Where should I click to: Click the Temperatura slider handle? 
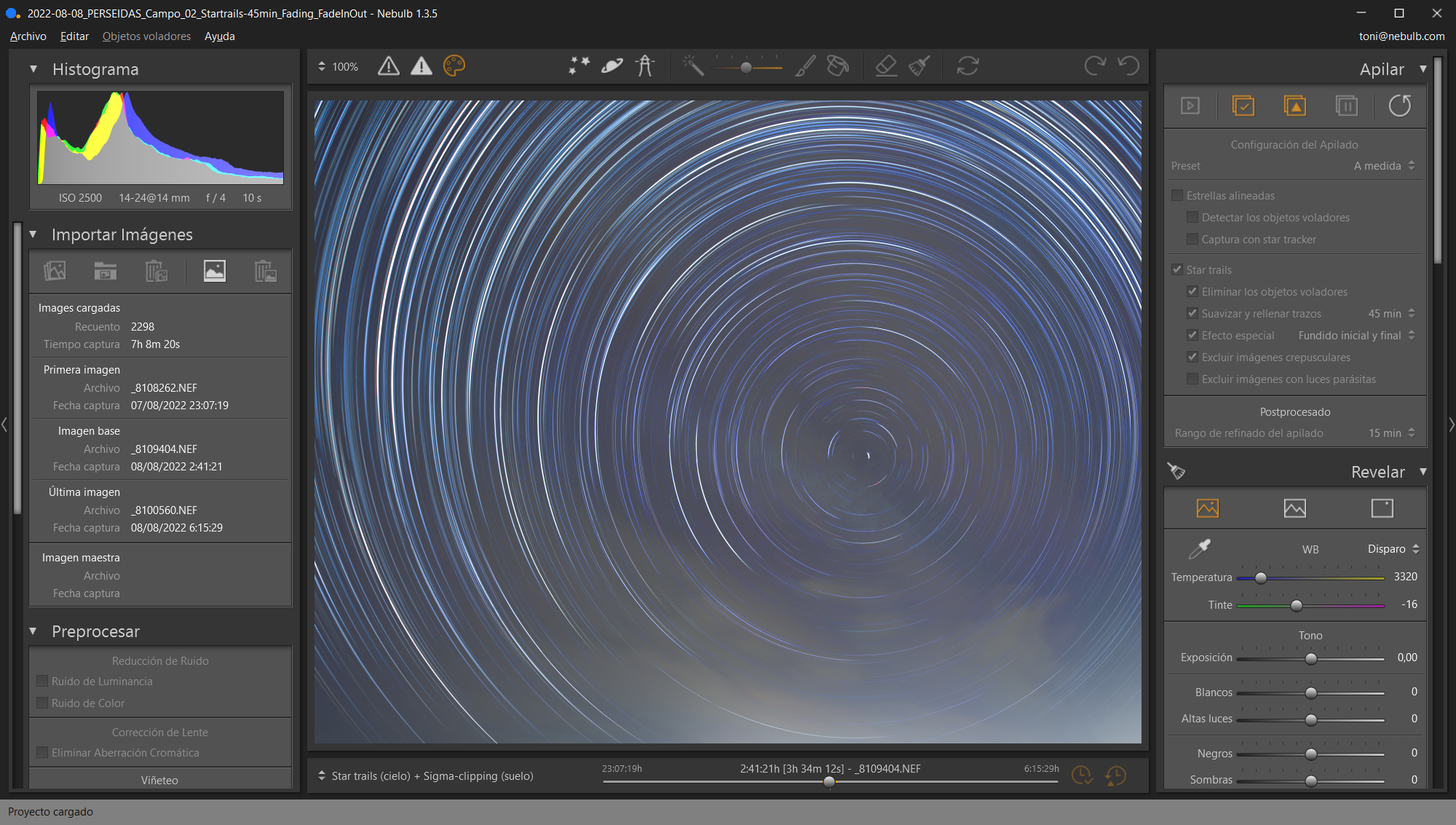click(x=1261, y=577)
